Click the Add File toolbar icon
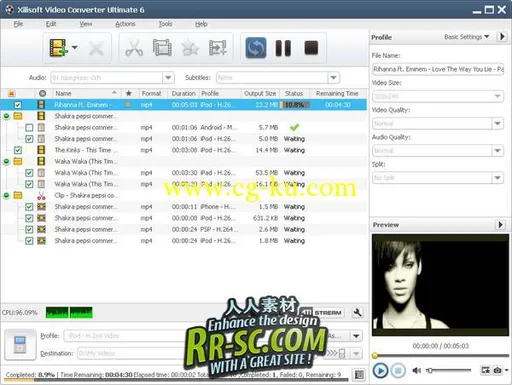The width and height of the screenshot is (512, 385). tap(58, 48)
